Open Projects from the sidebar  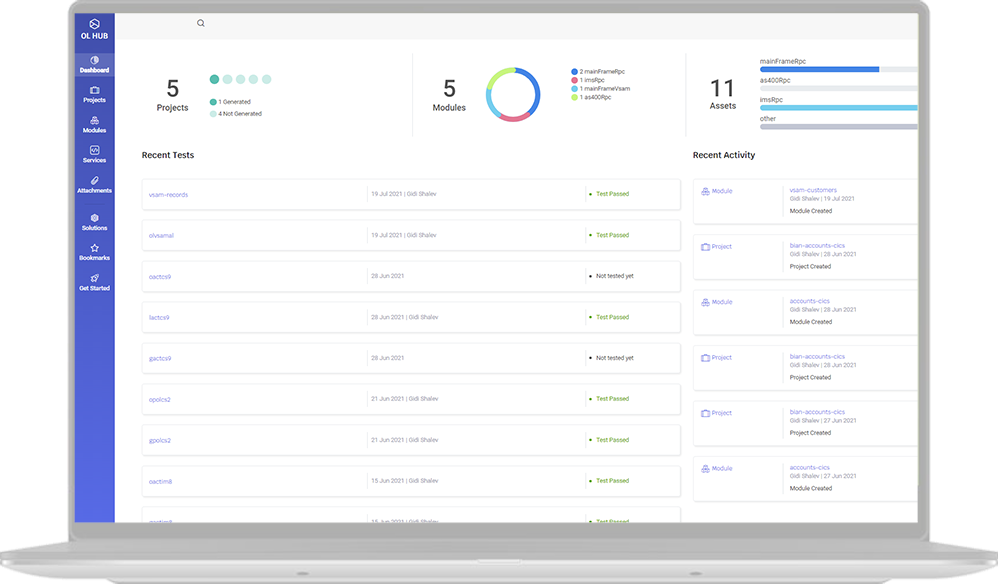pos(93,90)
